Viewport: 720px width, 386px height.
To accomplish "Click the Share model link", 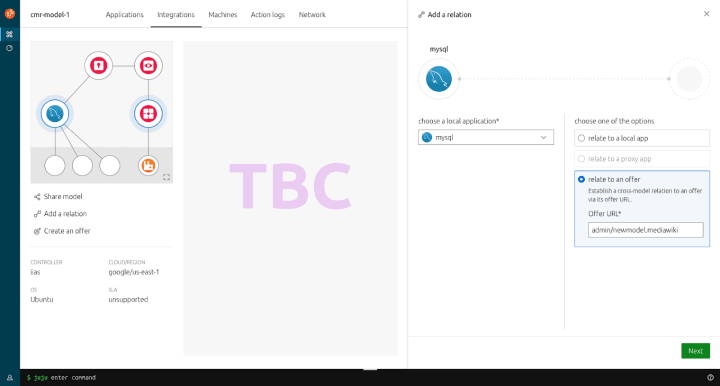I will 63,196.
